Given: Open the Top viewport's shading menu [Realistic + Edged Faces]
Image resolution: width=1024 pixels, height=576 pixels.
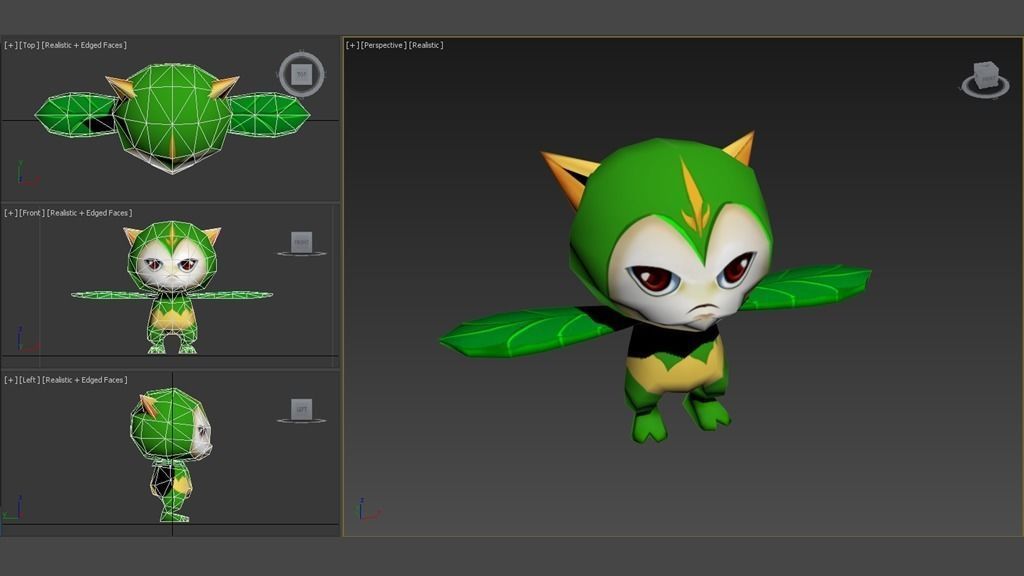Looking at the screenshot, I should click(84, 45).
